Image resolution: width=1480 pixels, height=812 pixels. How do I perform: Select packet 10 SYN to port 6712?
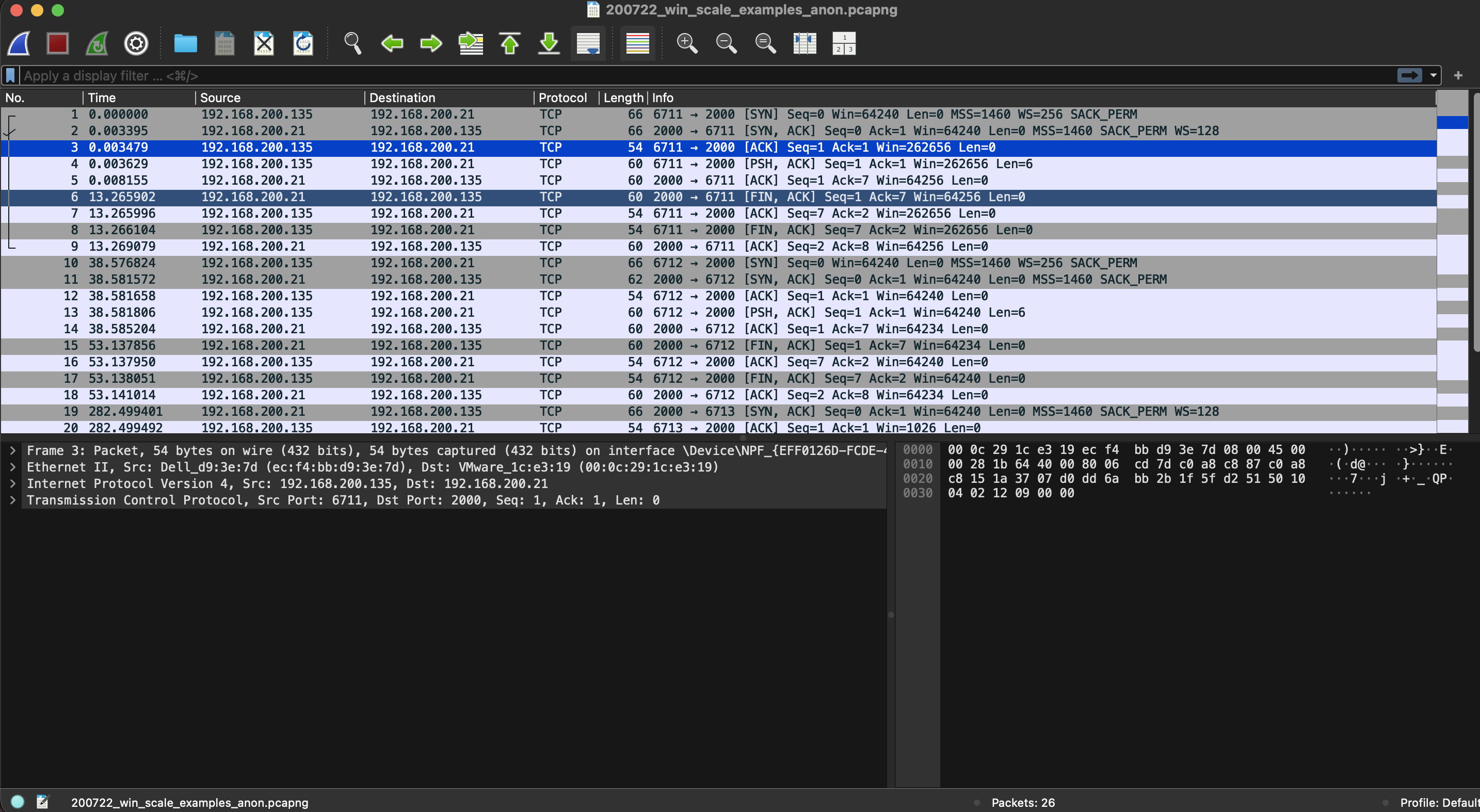pyautogui.click(x=718, y=263)
